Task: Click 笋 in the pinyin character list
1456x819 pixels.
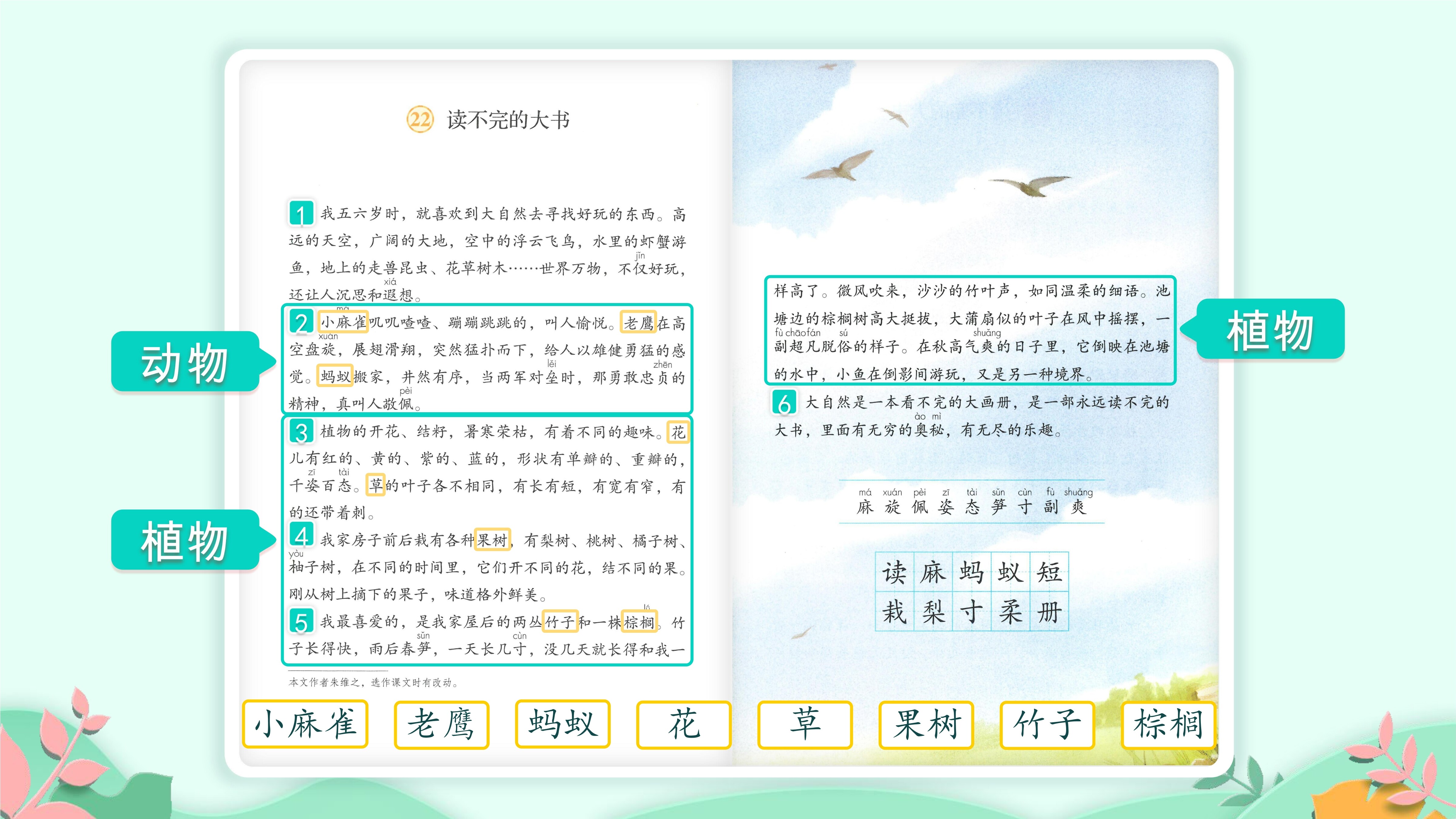Action: [x=999, y=507]
